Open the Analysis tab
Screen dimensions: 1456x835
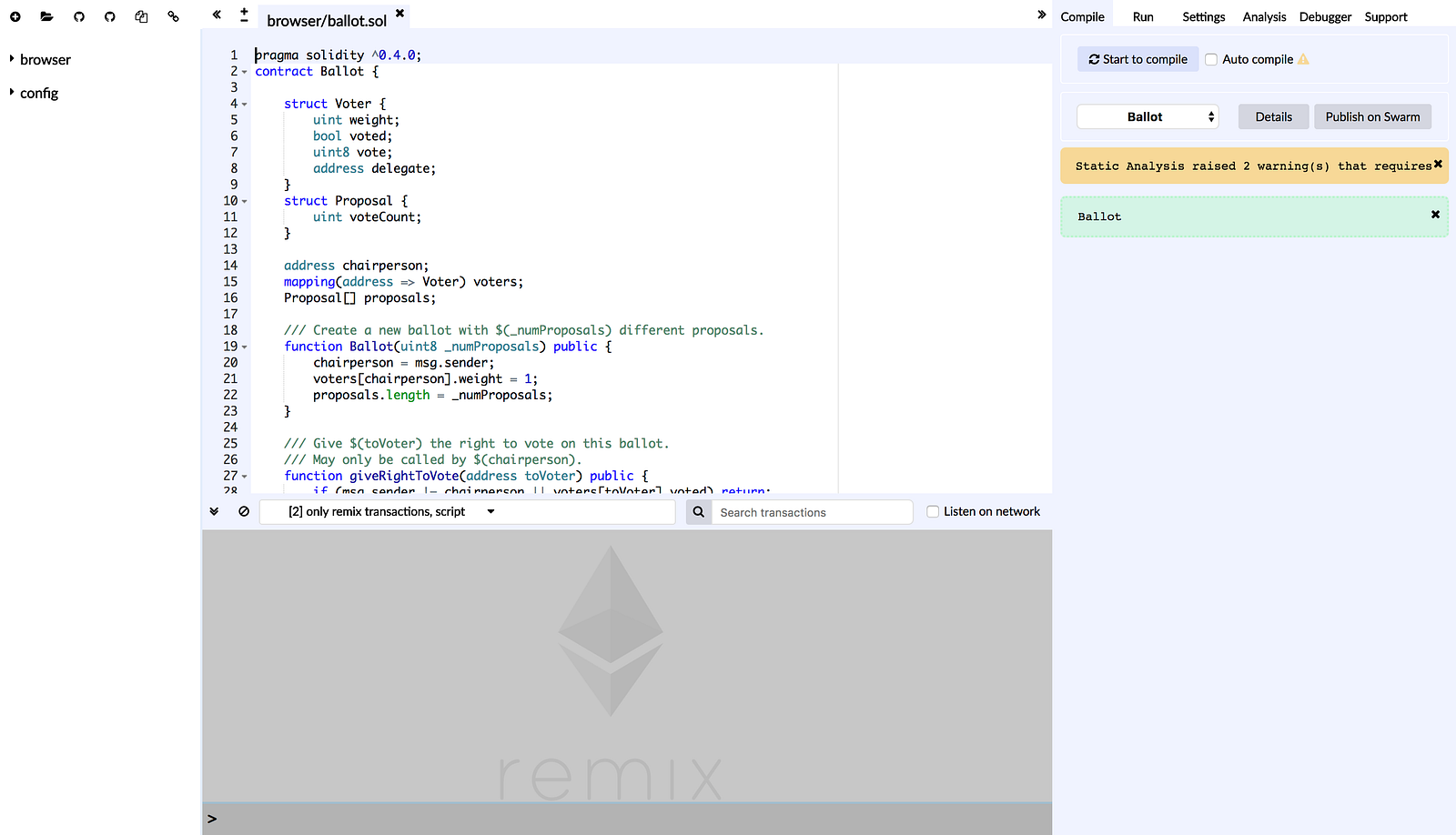coord(1265,16)
